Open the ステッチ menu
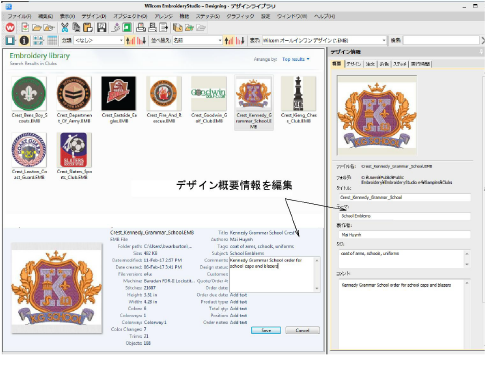485x367 pixels. point(208,16)
